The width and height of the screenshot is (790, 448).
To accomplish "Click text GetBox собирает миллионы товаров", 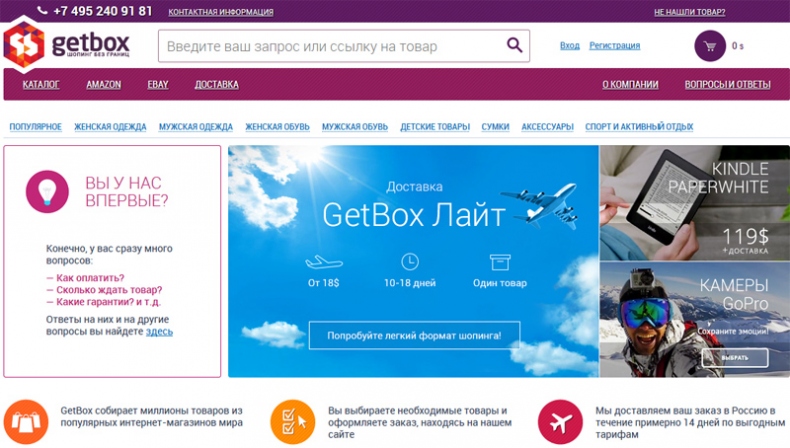I will tap(151, 417).
